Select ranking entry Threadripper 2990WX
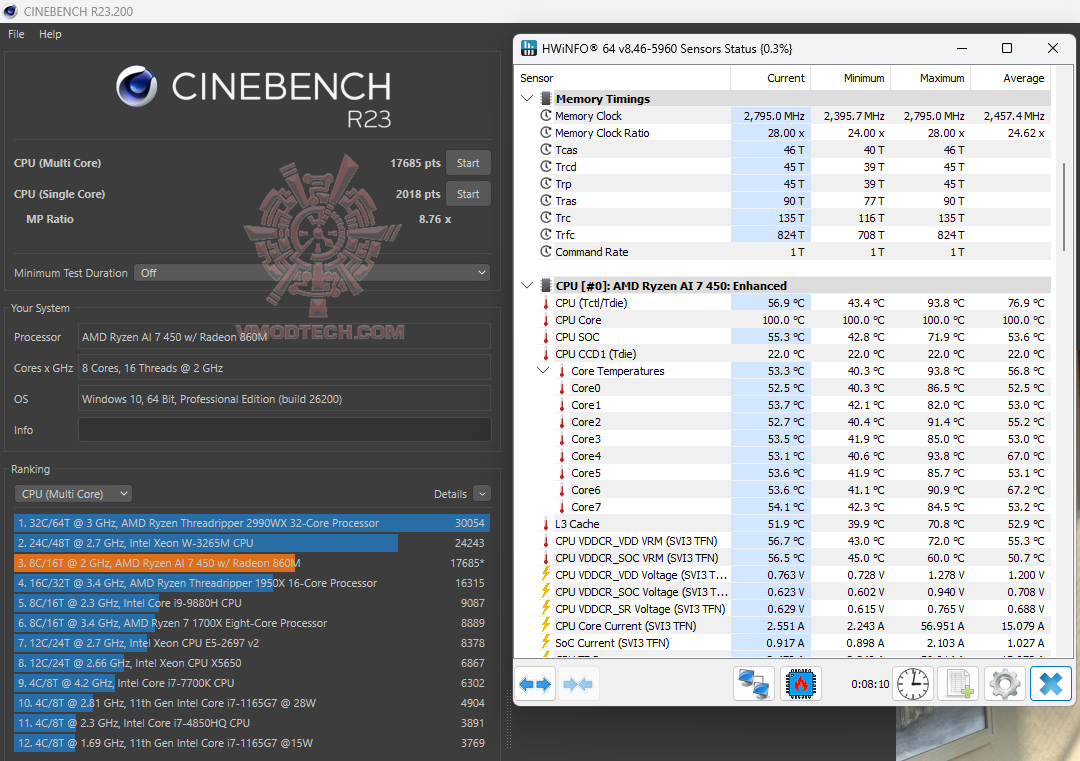This screenshot has height=761, width=1080. point(252,523)
